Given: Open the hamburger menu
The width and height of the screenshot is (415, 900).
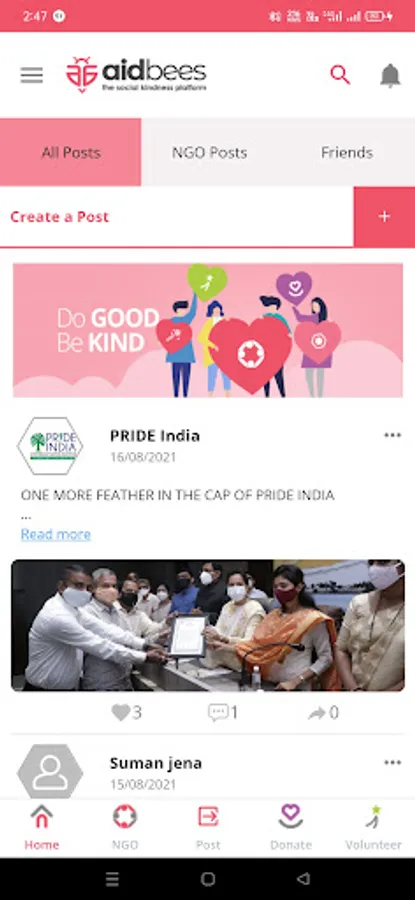Looking at the screenshot, I should [x=32, y=75].
